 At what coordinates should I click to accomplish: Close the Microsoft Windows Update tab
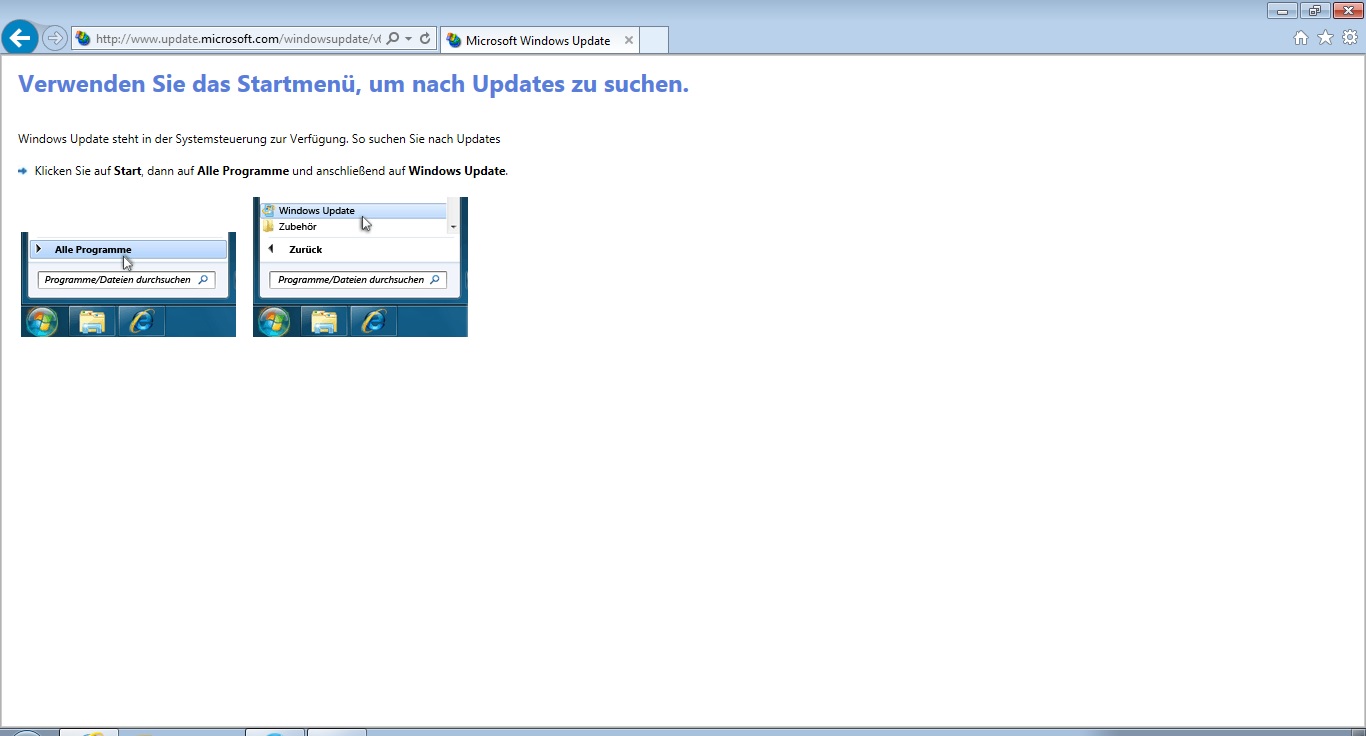629,41
